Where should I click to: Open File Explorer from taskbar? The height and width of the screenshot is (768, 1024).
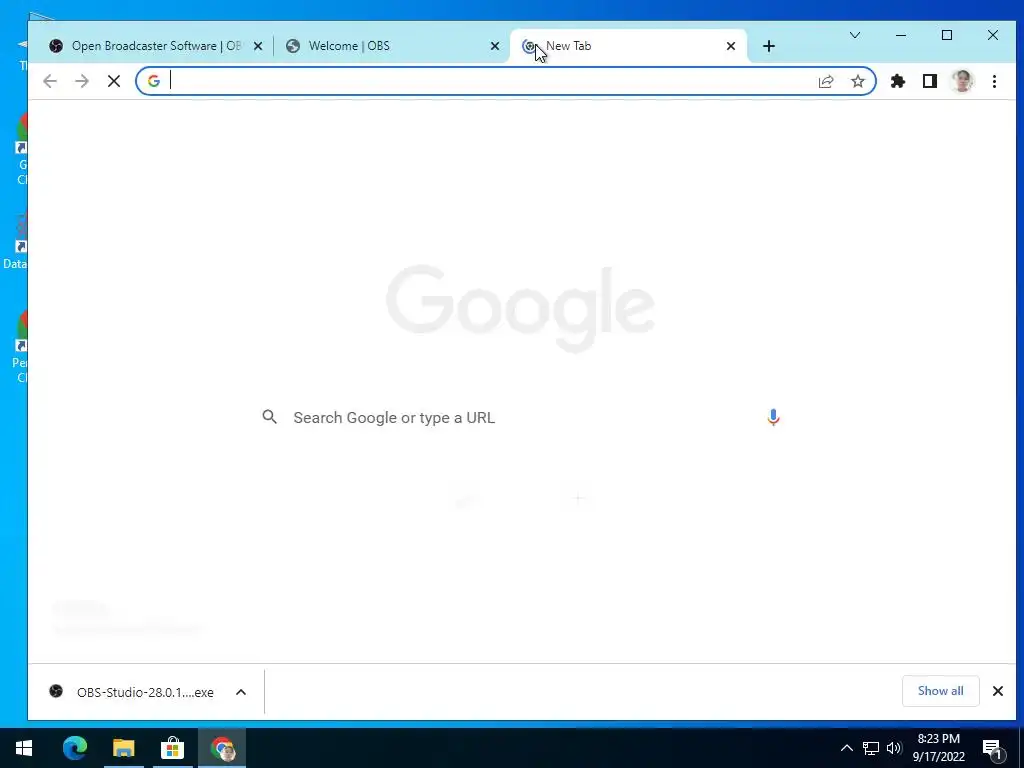[123, 748]
